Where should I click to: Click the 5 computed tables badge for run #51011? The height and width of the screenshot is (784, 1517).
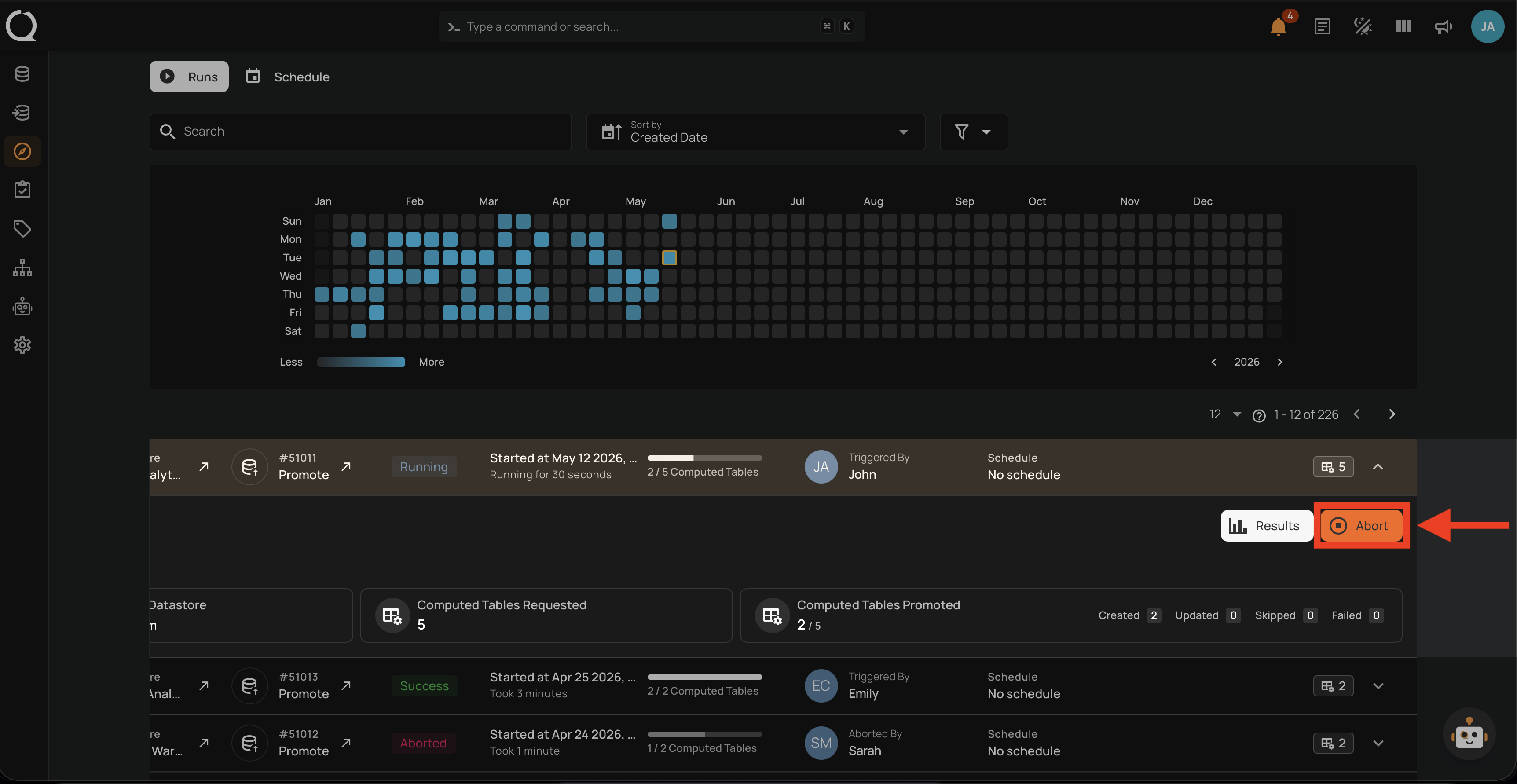tap(1333, 467)
